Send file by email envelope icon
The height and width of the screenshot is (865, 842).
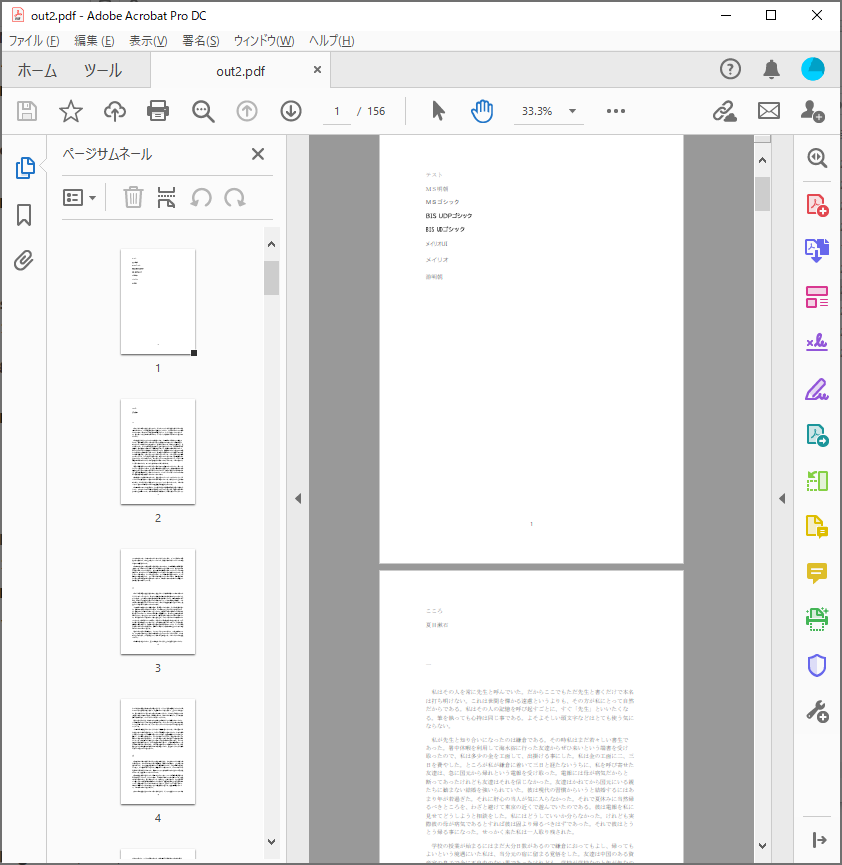tap(769, 111)
